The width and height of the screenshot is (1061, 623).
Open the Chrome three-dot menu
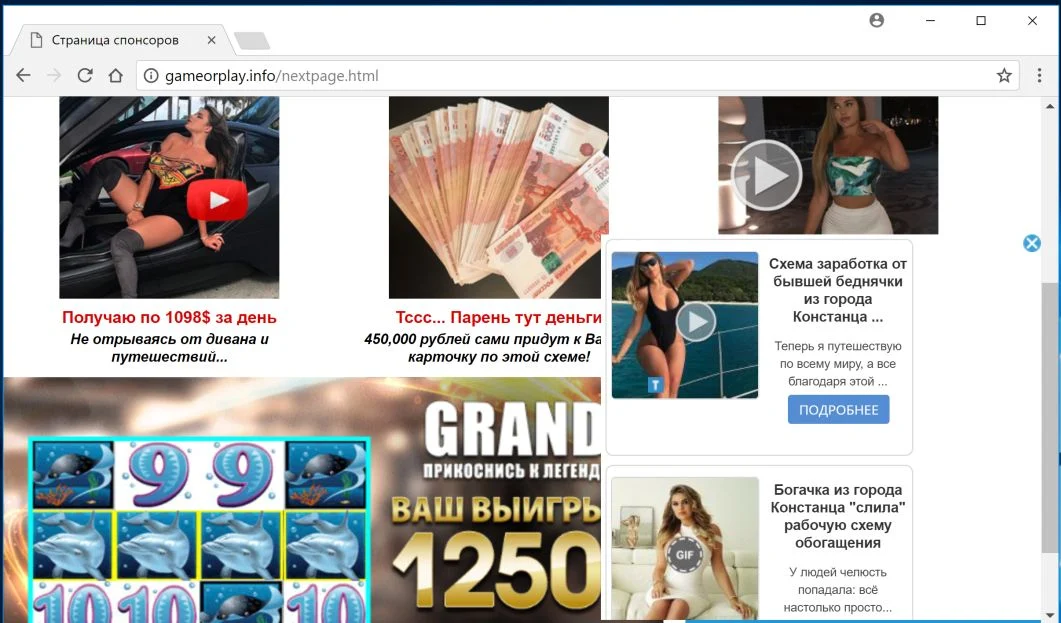[x=1039, y=75]
